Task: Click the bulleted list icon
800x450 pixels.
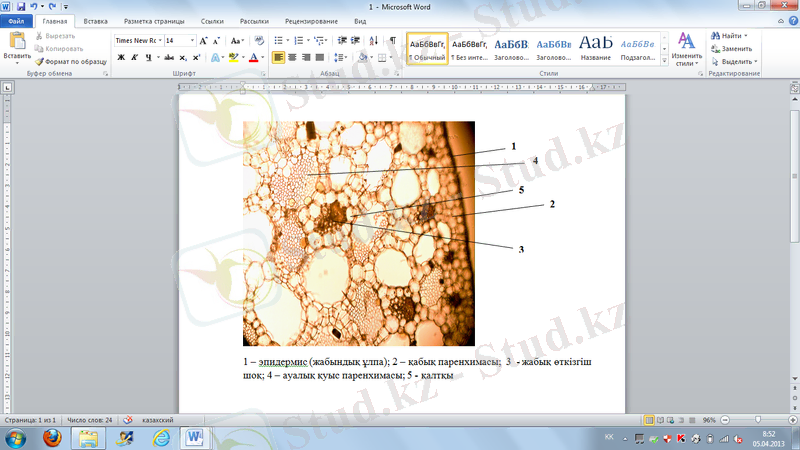Action: coord(279,40)
